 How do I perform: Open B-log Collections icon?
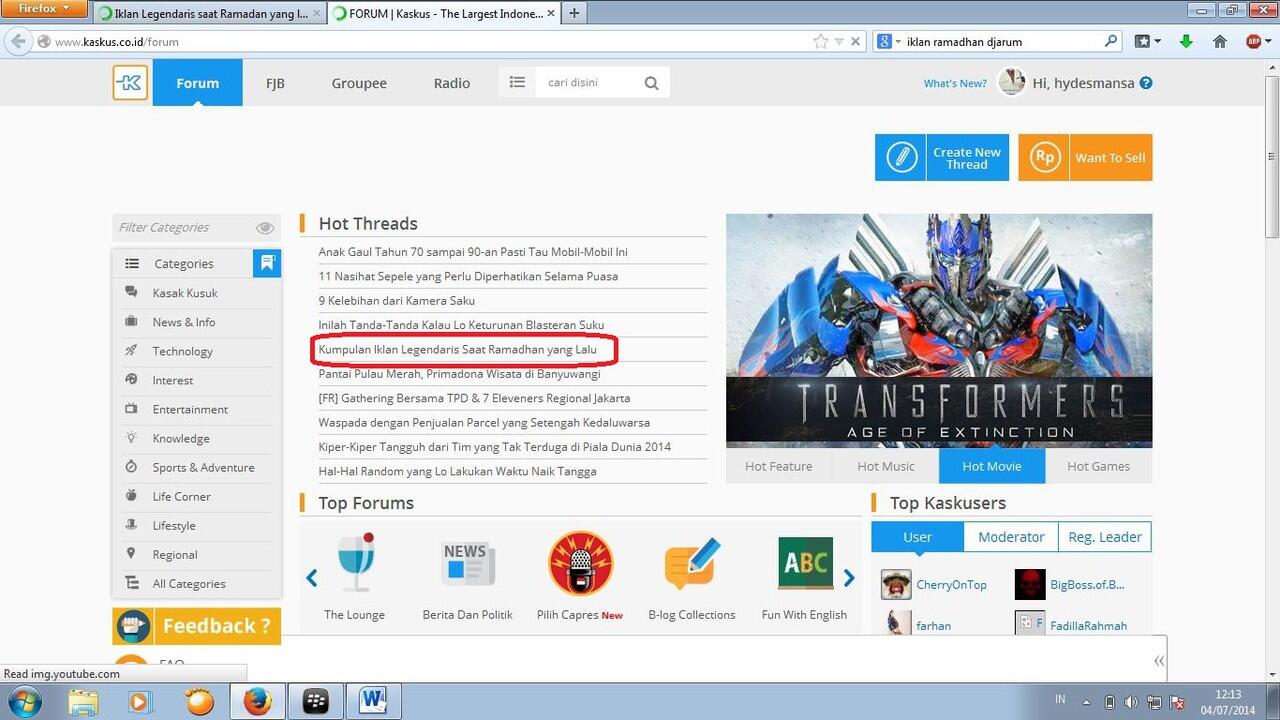(692, 564)
